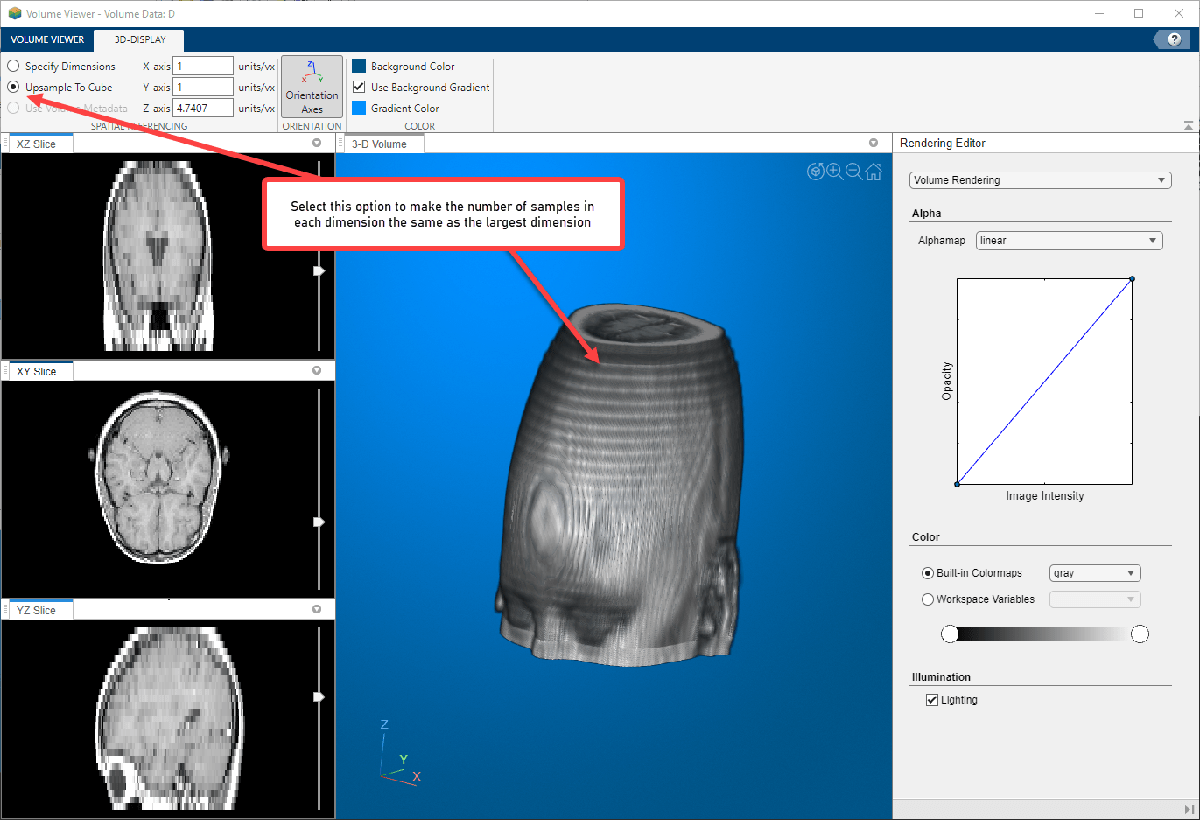This screenshot has width=1200, height=820.
Task: Select Built-in Colormaps radio button
Action: 927,573
